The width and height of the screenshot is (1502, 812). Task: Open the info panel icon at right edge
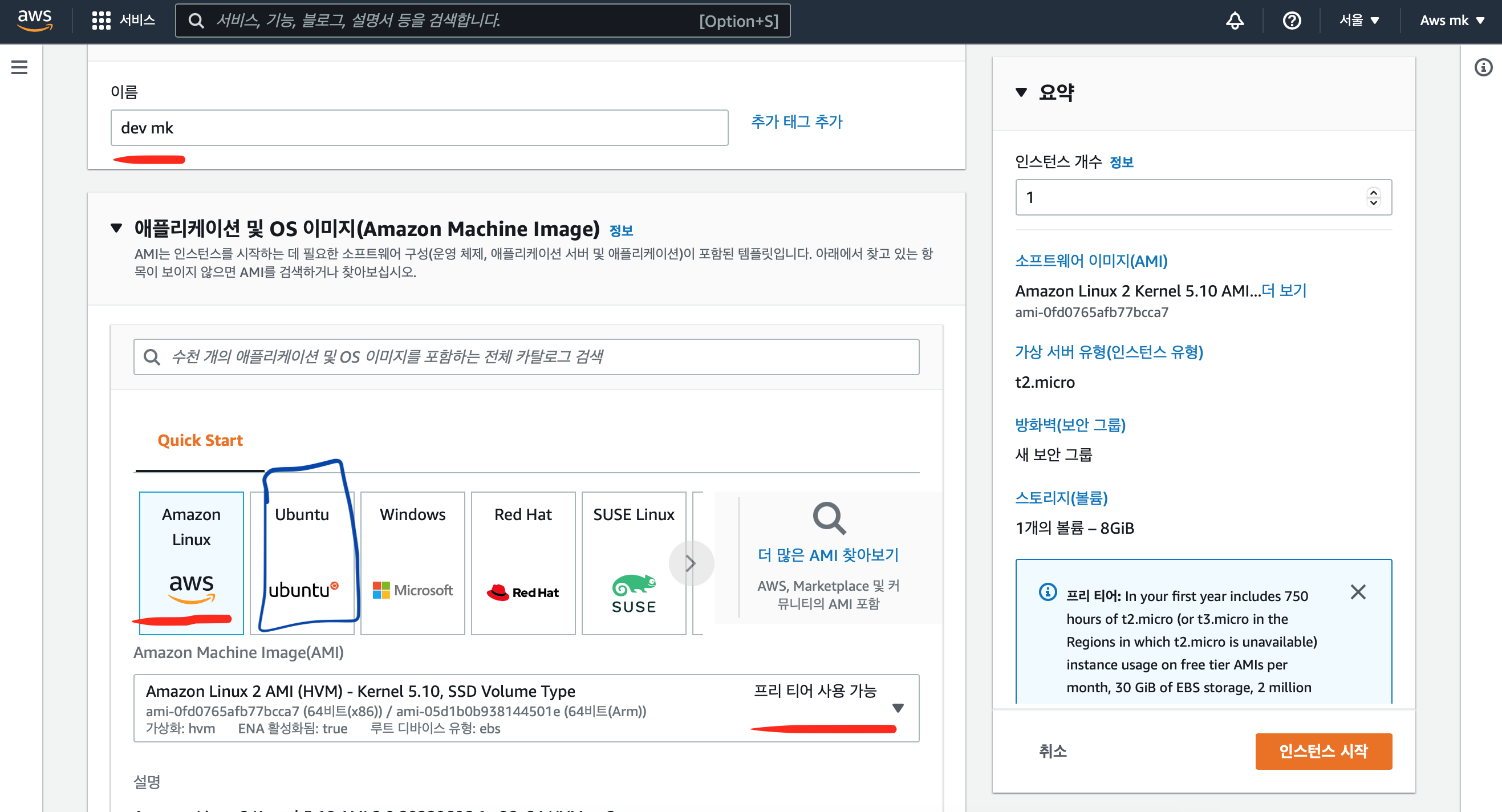[1483, 68]
